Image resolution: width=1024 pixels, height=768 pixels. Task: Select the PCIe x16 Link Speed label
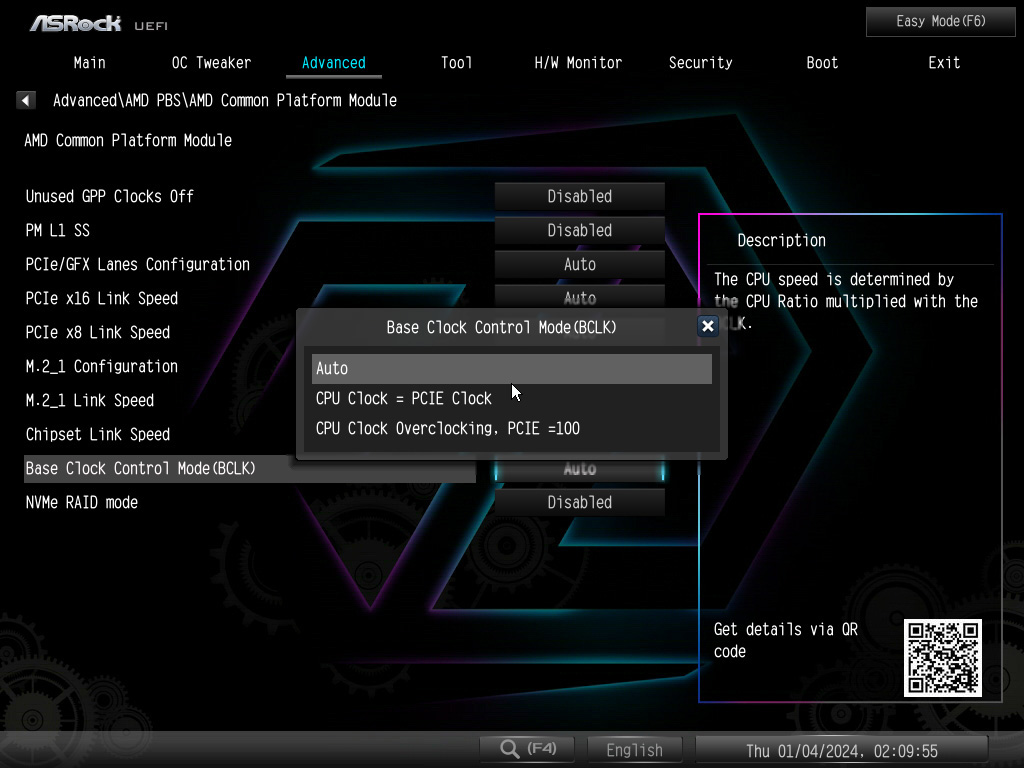(102, 298)
